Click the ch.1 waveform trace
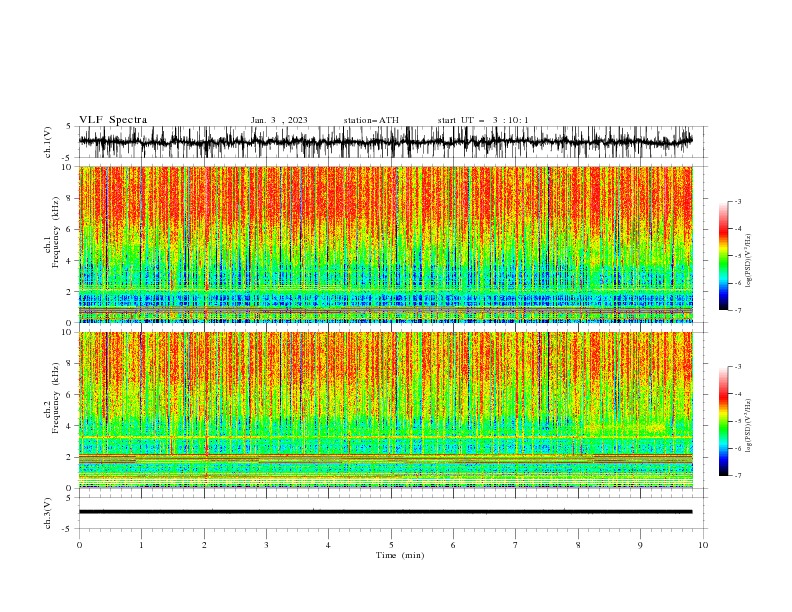Image resolution: width=792 pixels, height=612 pixels. coord(385,142)
